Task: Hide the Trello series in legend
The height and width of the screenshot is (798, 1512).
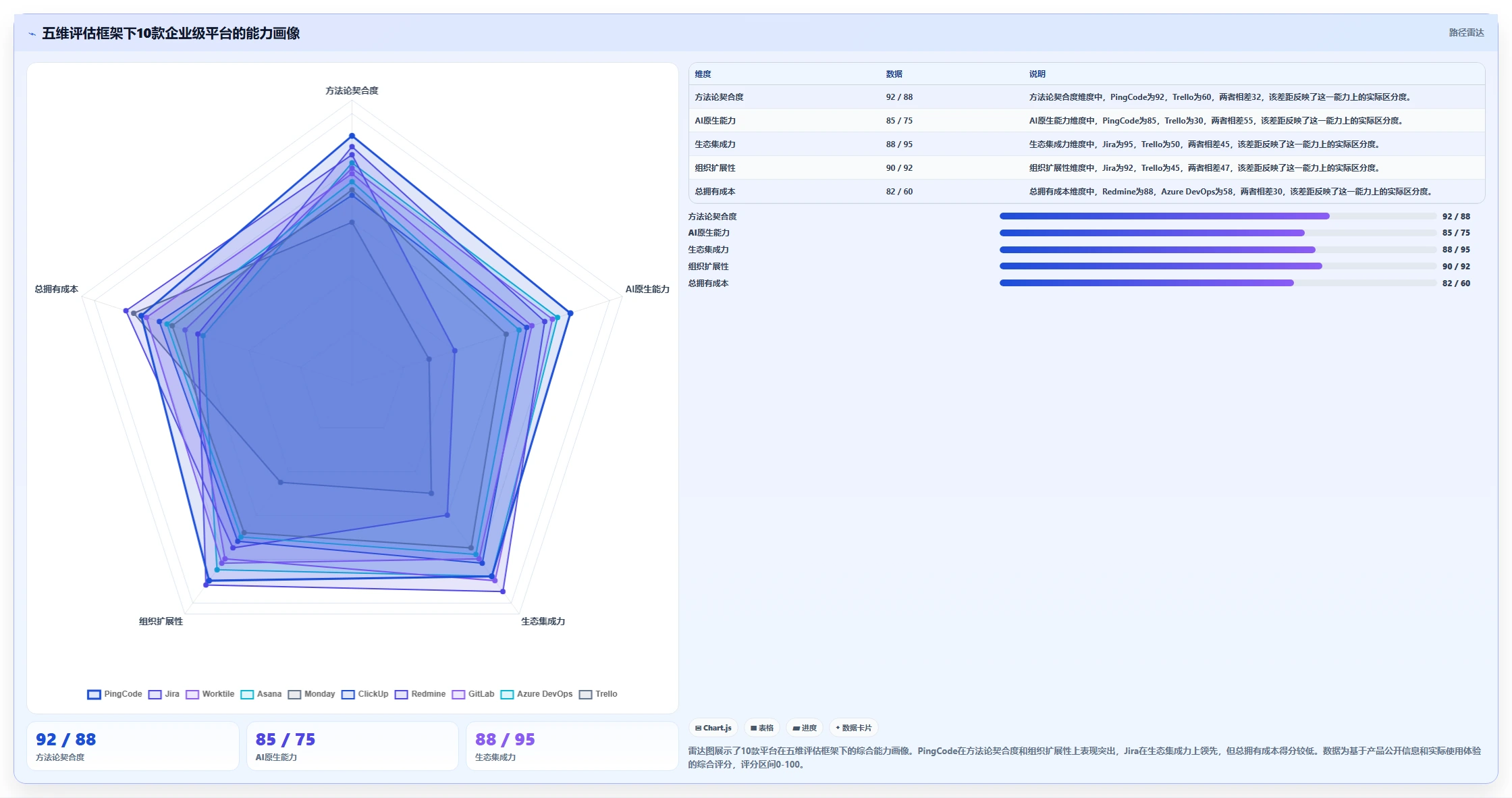Action: click(598, 694)
